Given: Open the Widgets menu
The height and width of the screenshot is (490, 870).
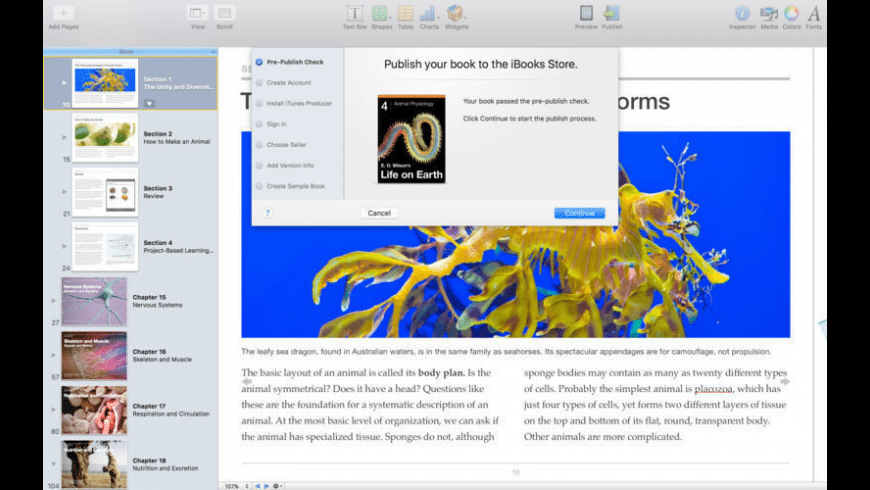Looking at the screenshot, I should (x=456, y=13).
